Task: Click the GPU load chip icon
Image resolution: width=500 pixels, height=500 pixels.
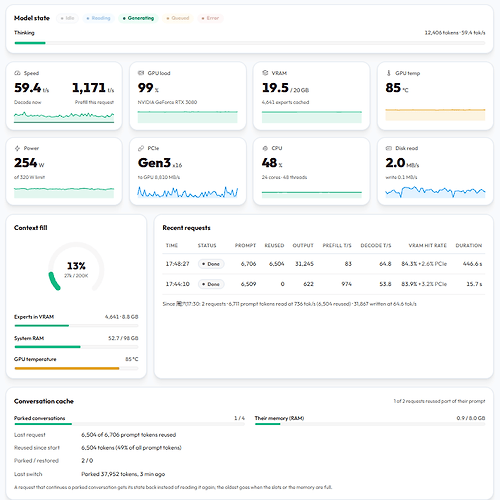Action: pyautogui.click(x=141, y=73)
